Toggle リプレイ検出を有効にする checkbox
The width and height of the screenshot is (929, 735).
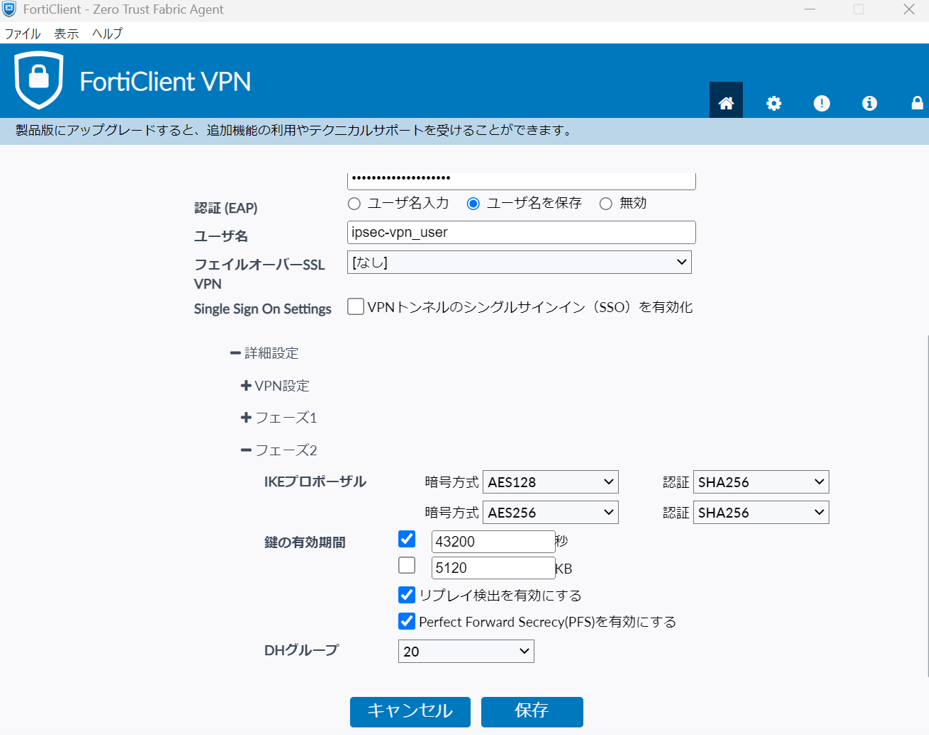[406, 594]
